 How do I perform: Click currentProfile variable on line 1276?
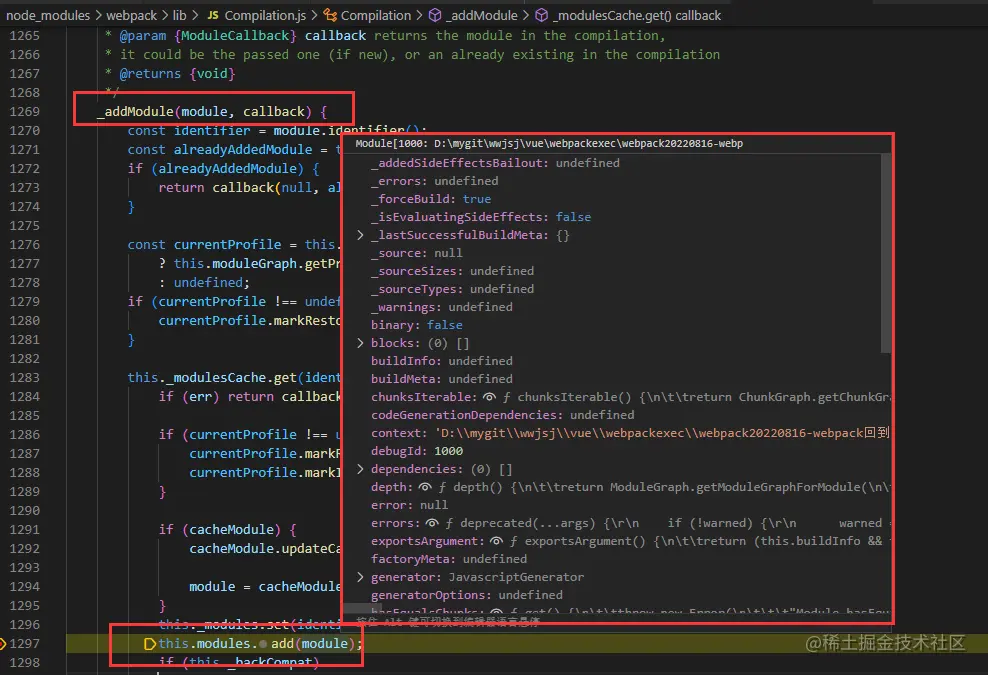227,245
